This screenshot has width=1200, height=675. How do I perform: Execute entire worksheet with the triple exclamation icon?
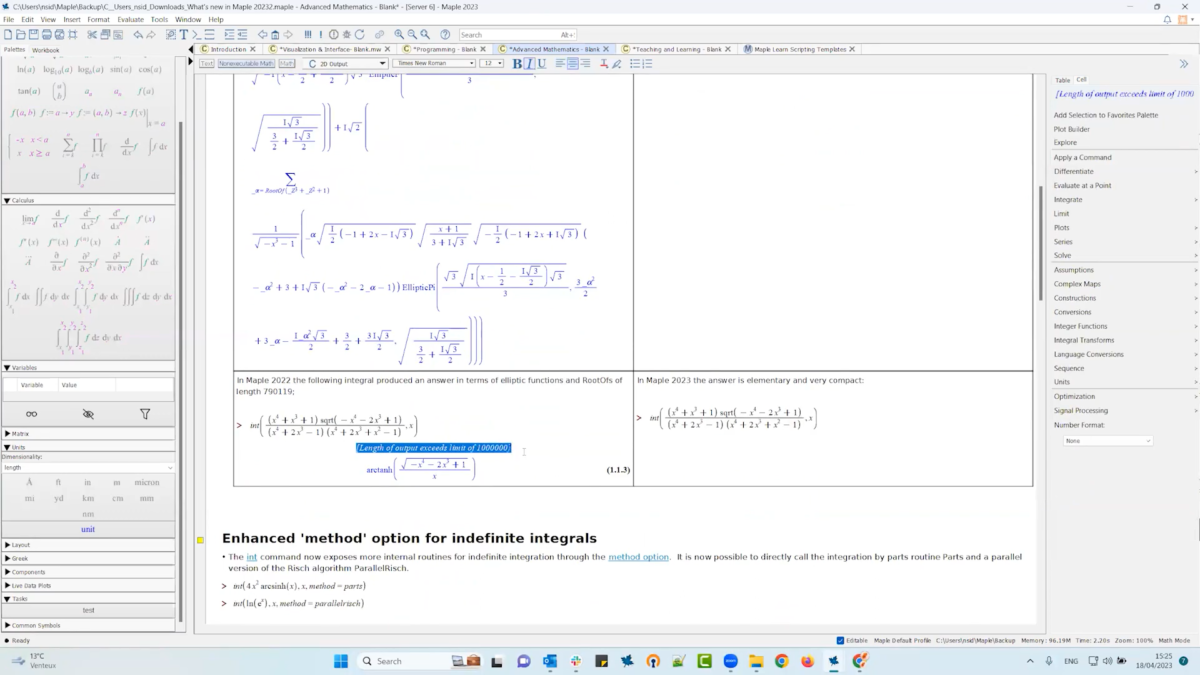coord(308,35)
